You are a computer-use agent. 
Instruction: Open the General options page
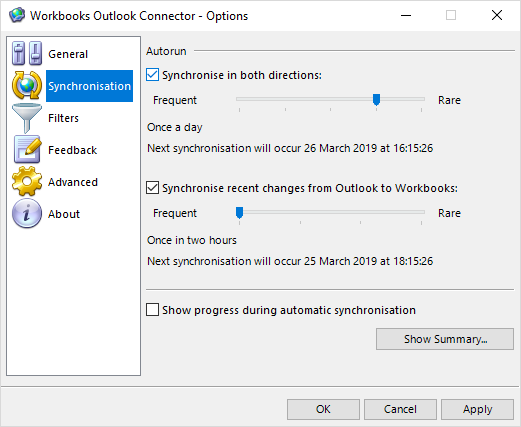(x=68, y=54)
